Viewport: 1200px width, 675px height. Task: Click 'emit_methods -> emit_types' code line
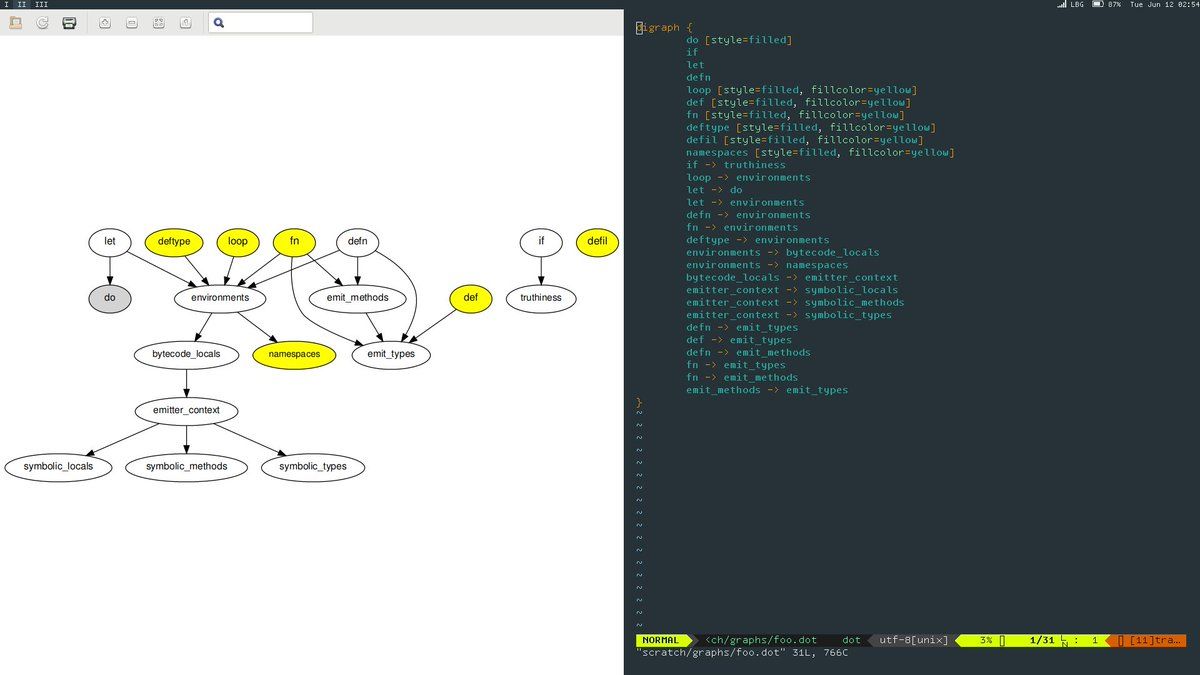[767, 390]
